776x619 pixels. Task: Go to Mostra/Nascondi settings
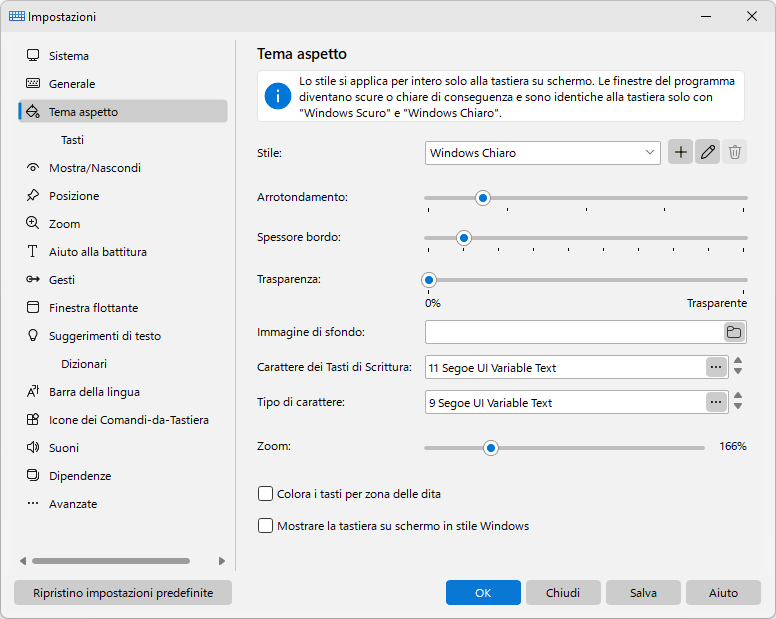pos(123,168)
